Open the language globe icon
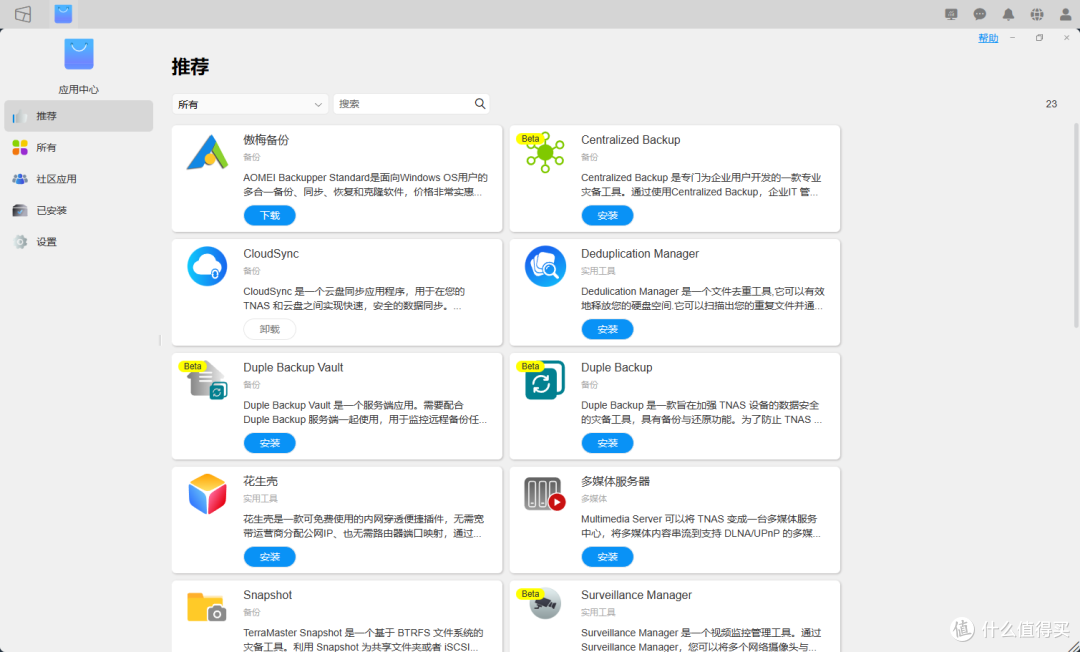 pyautogui.click(x=1037, y=14)
